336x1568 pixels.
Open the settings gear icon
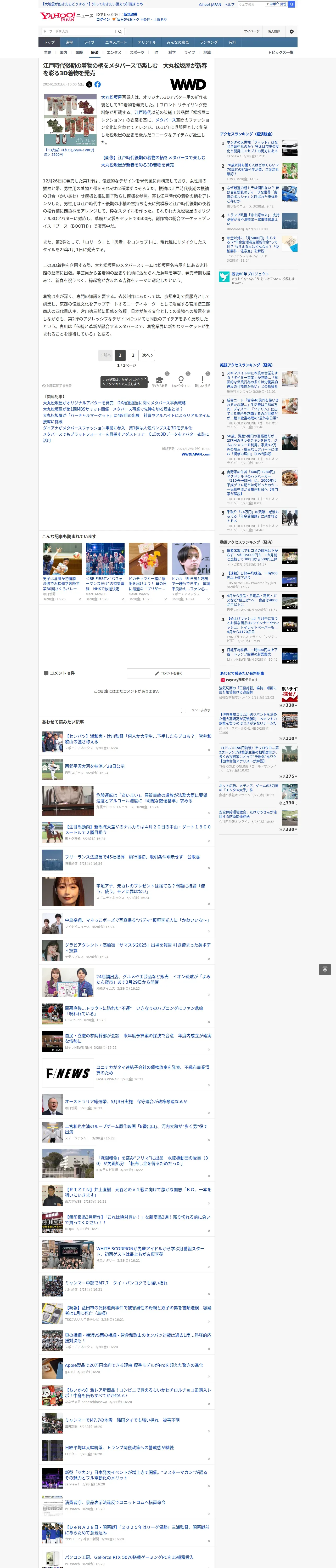(x=292, y=32)
